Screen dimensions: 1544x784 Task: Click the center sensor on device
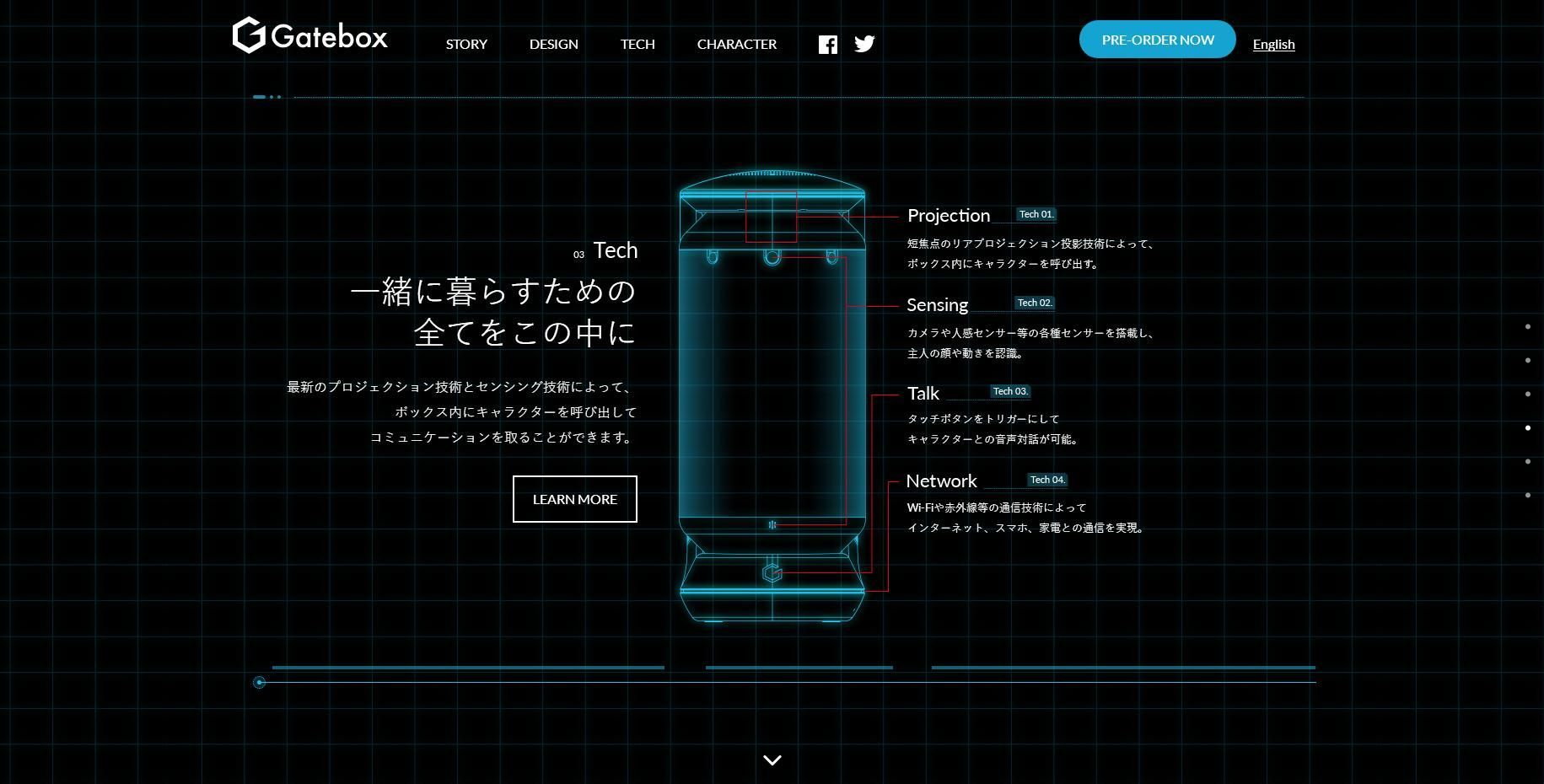(772, 257)
